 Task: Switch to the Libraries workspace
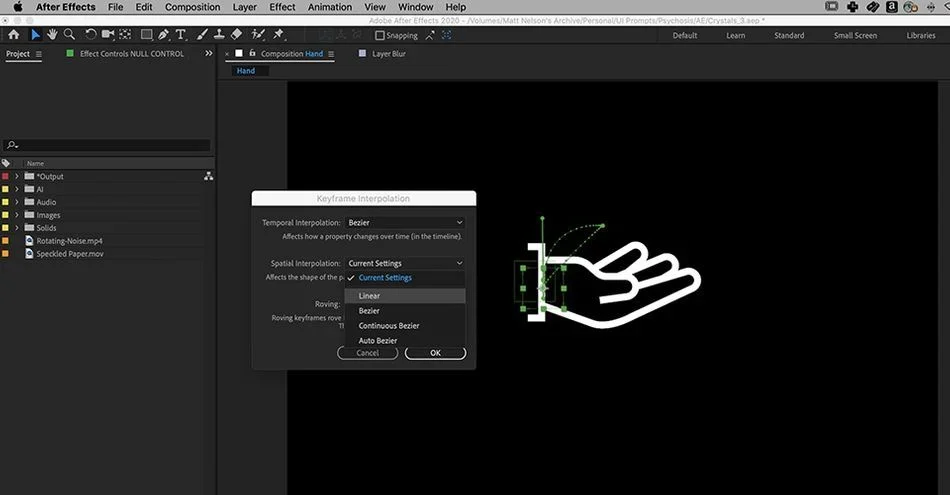pos(921,35)
